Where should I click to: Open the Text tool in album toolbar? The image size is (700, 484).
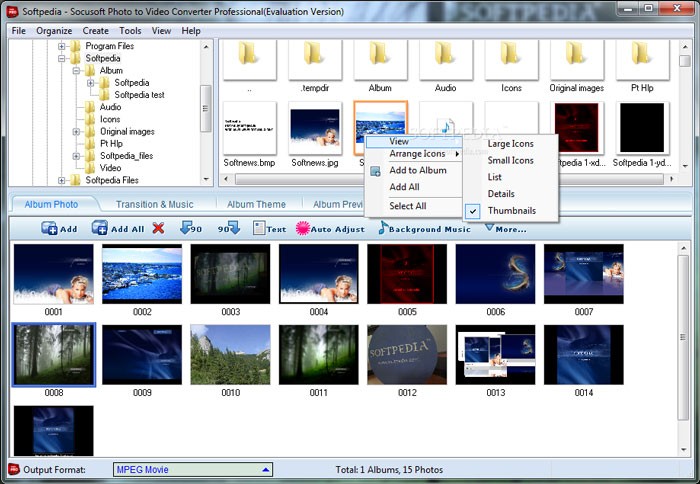pyautogui.click(x=269, y=228)
